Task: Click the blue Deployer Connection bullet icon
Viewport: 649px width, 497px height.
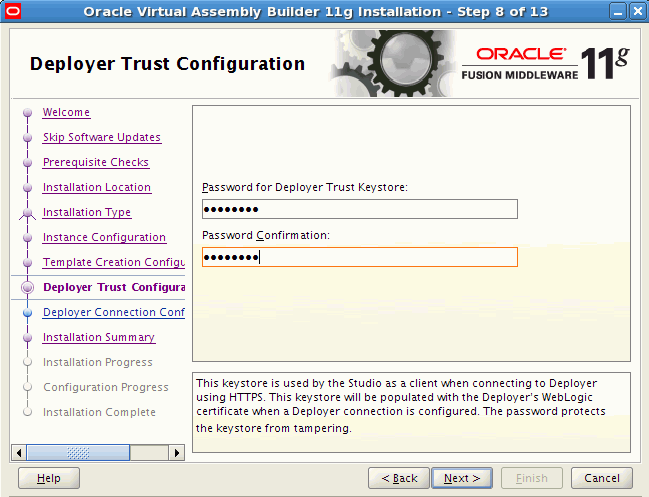Action: [x=28, y=312]
